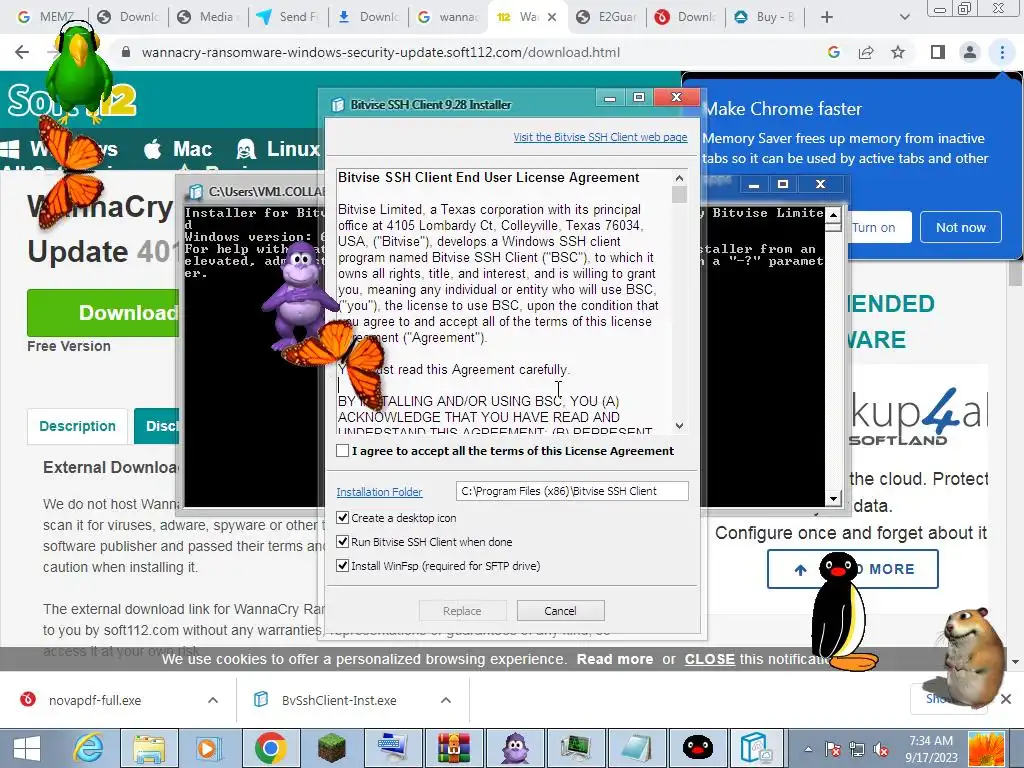Click the Google icon in the address bar
This screenshot has width=1024, height=768.
click(833, 52)
